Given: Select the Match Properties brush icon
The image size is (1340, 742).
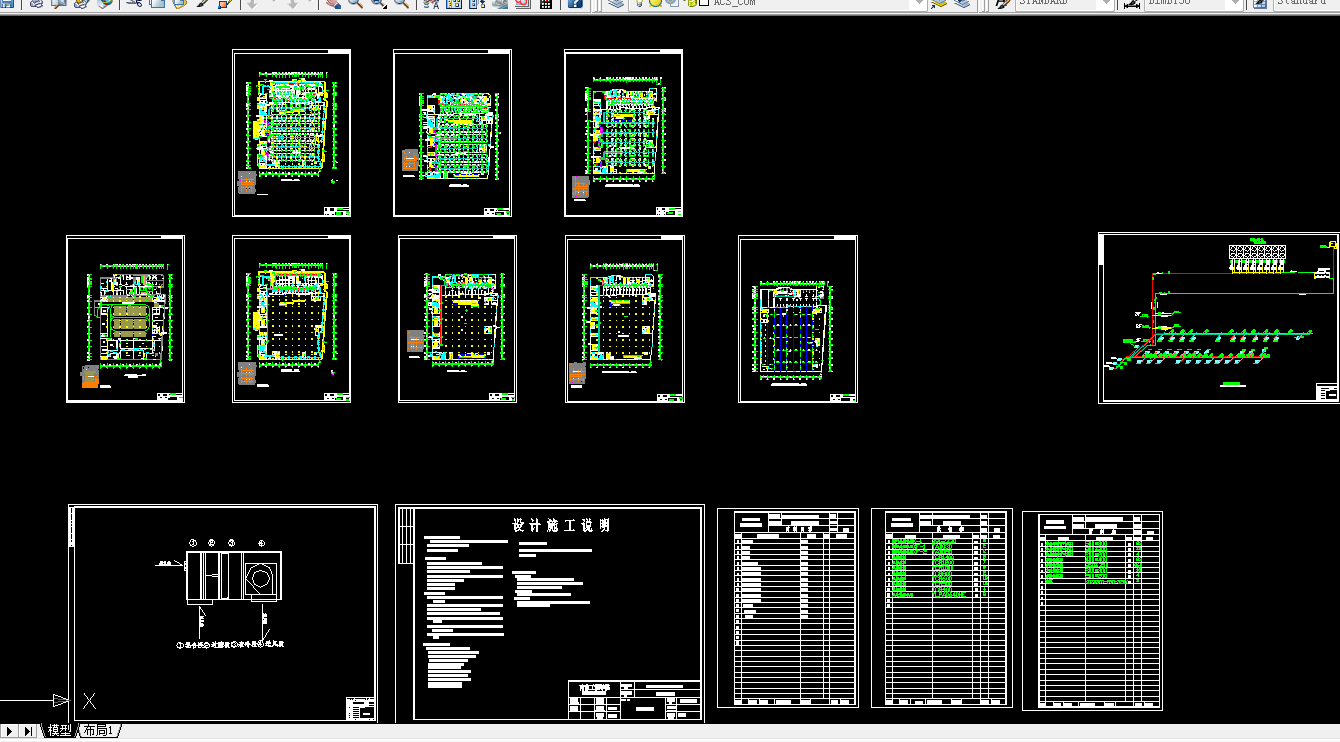Looking at the screenshot, I should tap(203, 3).
